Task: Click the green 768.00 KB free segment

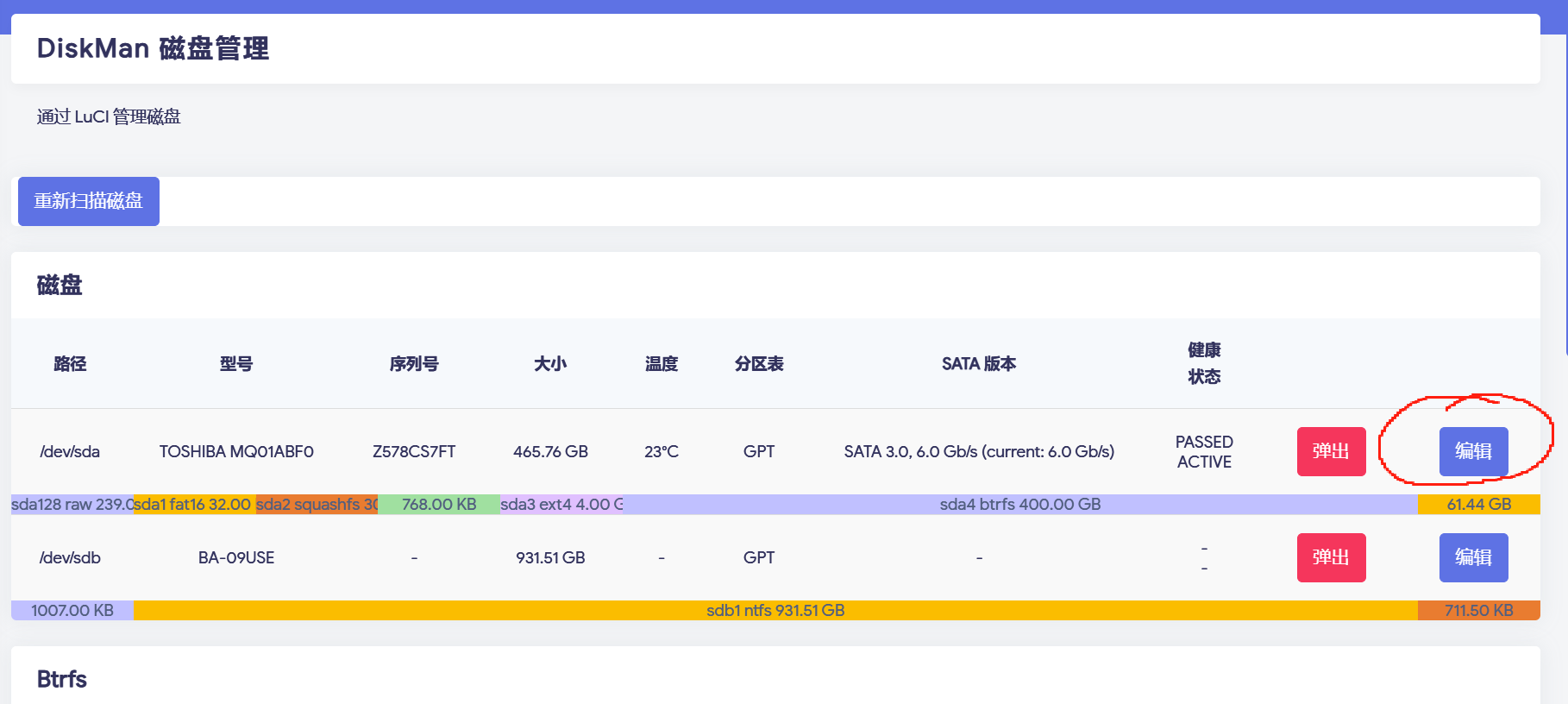Action: pos(438,505)
